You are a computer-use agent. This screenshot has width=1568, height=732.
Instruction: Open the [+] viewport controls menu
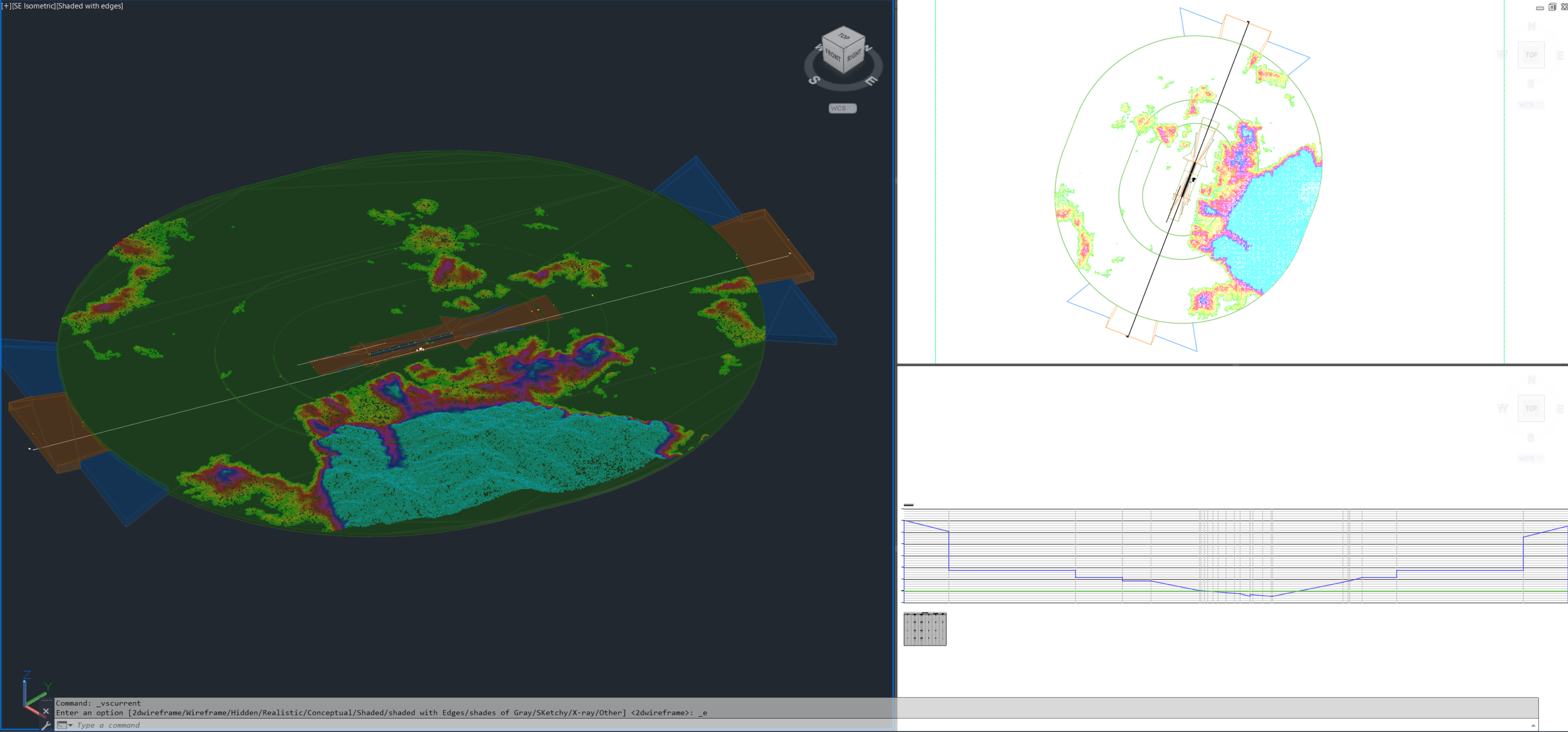pos(6,5)
